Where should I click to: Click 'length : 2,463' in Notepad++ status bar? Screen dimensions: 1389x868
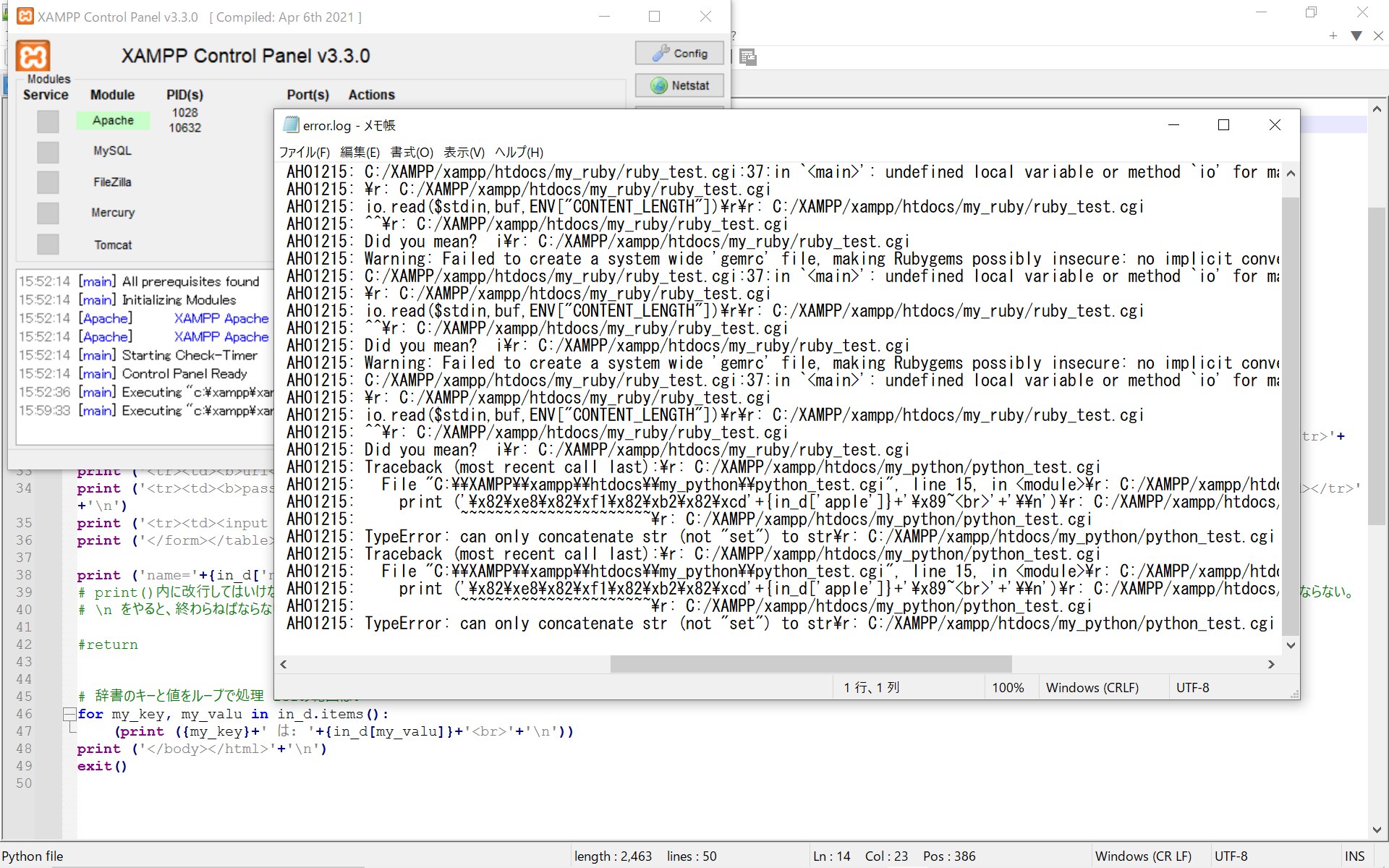613,856
